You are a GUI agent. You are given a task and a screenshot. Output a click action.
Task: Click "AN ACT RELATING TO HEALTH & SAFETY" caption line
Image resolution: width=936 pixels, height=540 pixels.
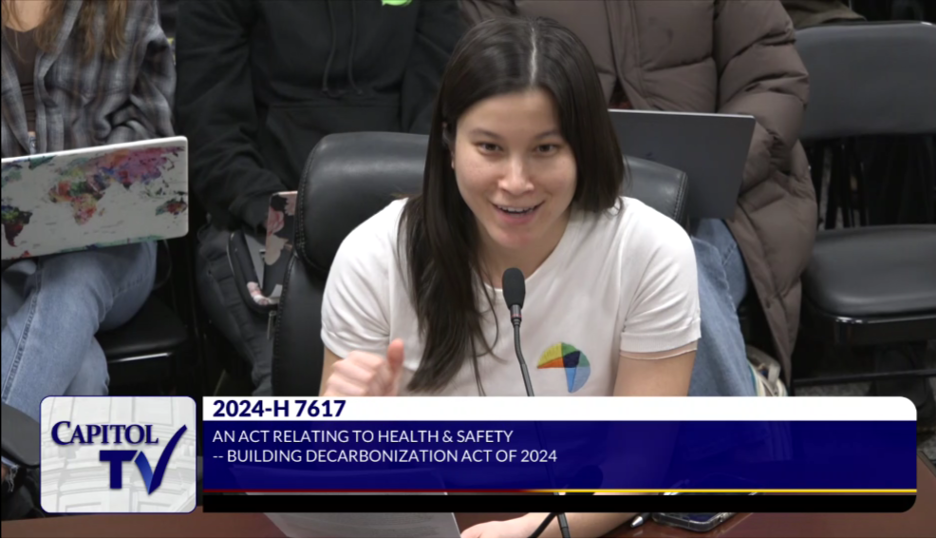tap(362, 436)
